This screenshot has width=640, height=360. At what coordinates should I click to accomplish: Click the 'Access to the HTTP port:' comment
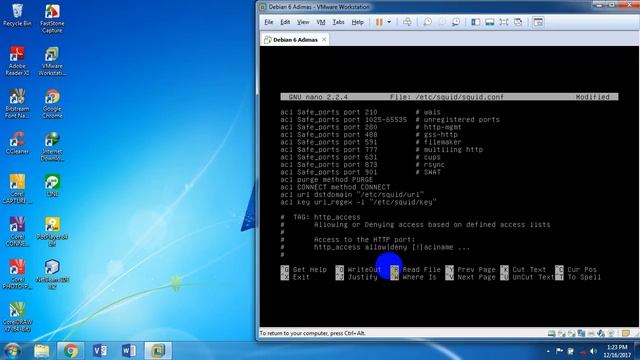click(364, 240)
